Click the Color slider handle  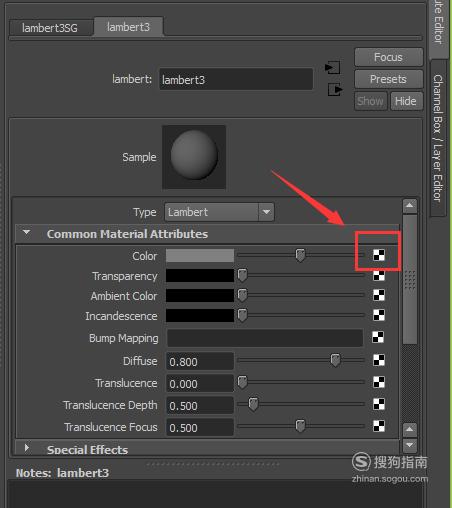300,255
